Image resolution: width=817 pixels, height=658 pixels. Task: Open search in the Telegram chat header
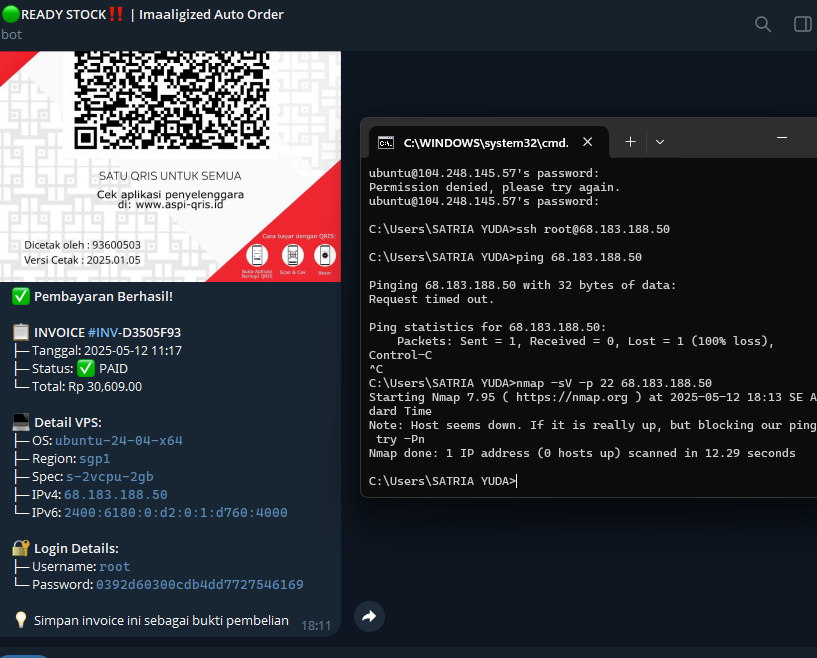763,24
